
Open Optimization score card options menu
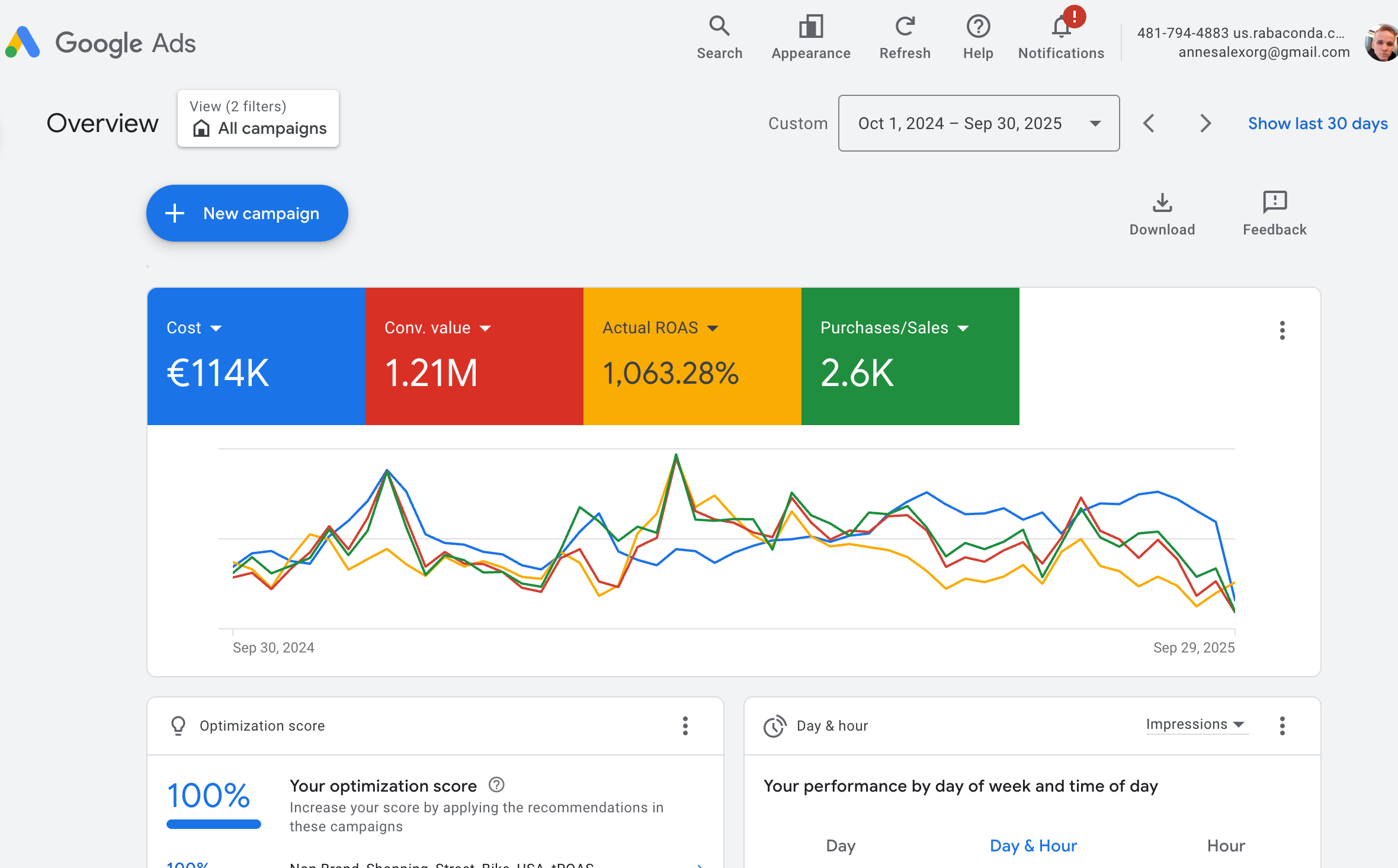(685, 726)
